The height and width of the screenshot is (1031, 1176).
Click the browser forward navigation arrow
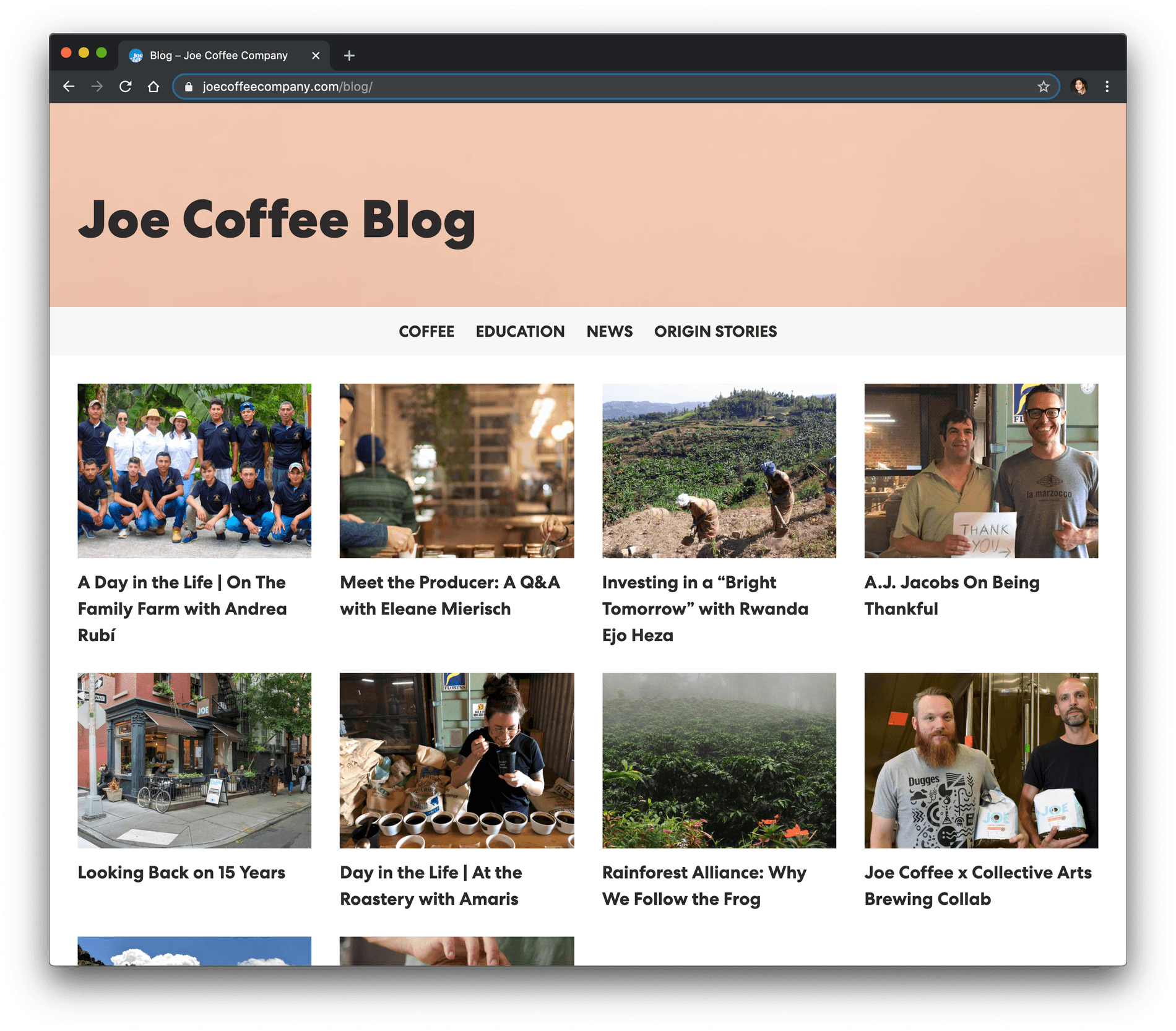[x=97, y=87]
